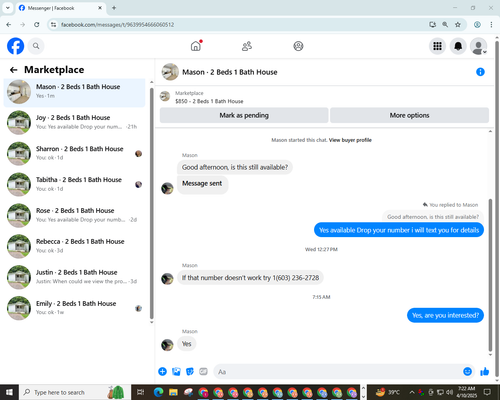Screen dimensions: 500x400
Task: Open the Friends icon in top navigation
Action: (x=247, y=46)
